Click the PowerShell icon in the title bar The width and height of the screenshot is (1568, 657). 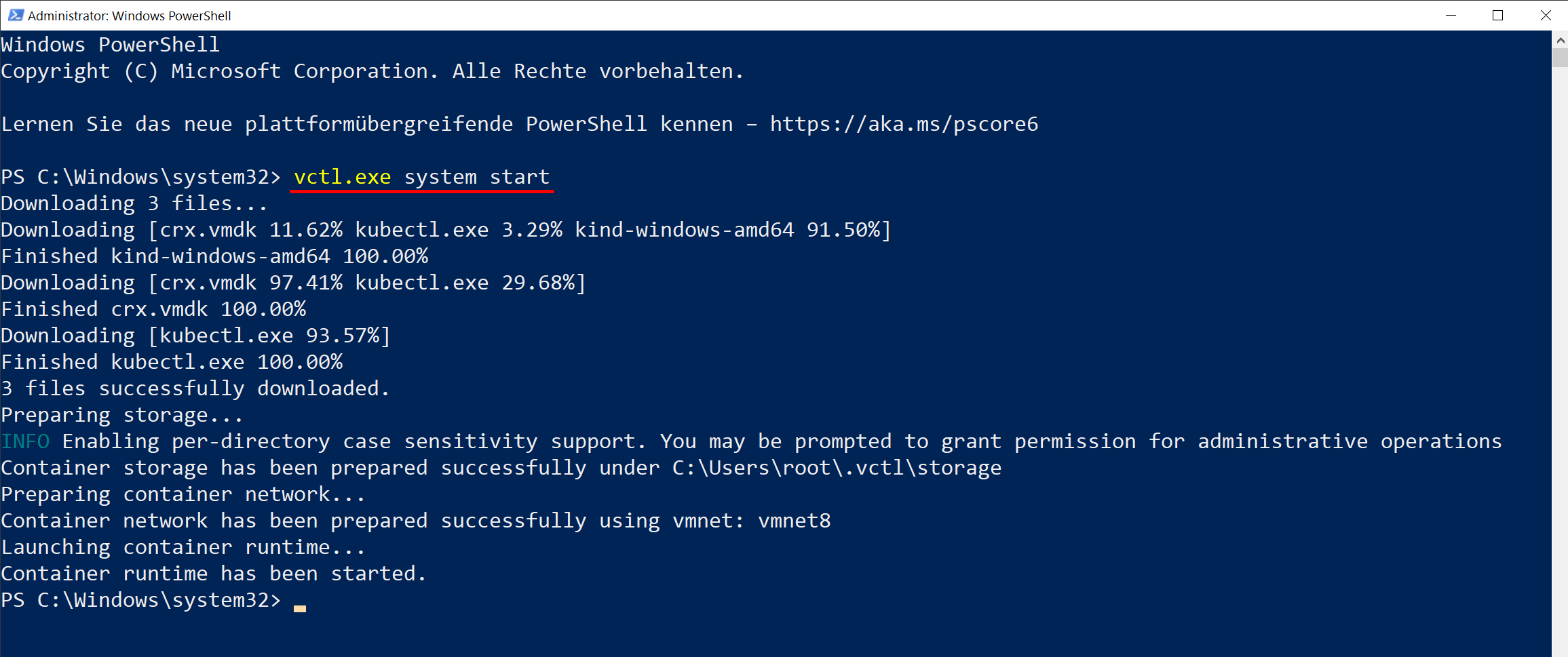15,15
